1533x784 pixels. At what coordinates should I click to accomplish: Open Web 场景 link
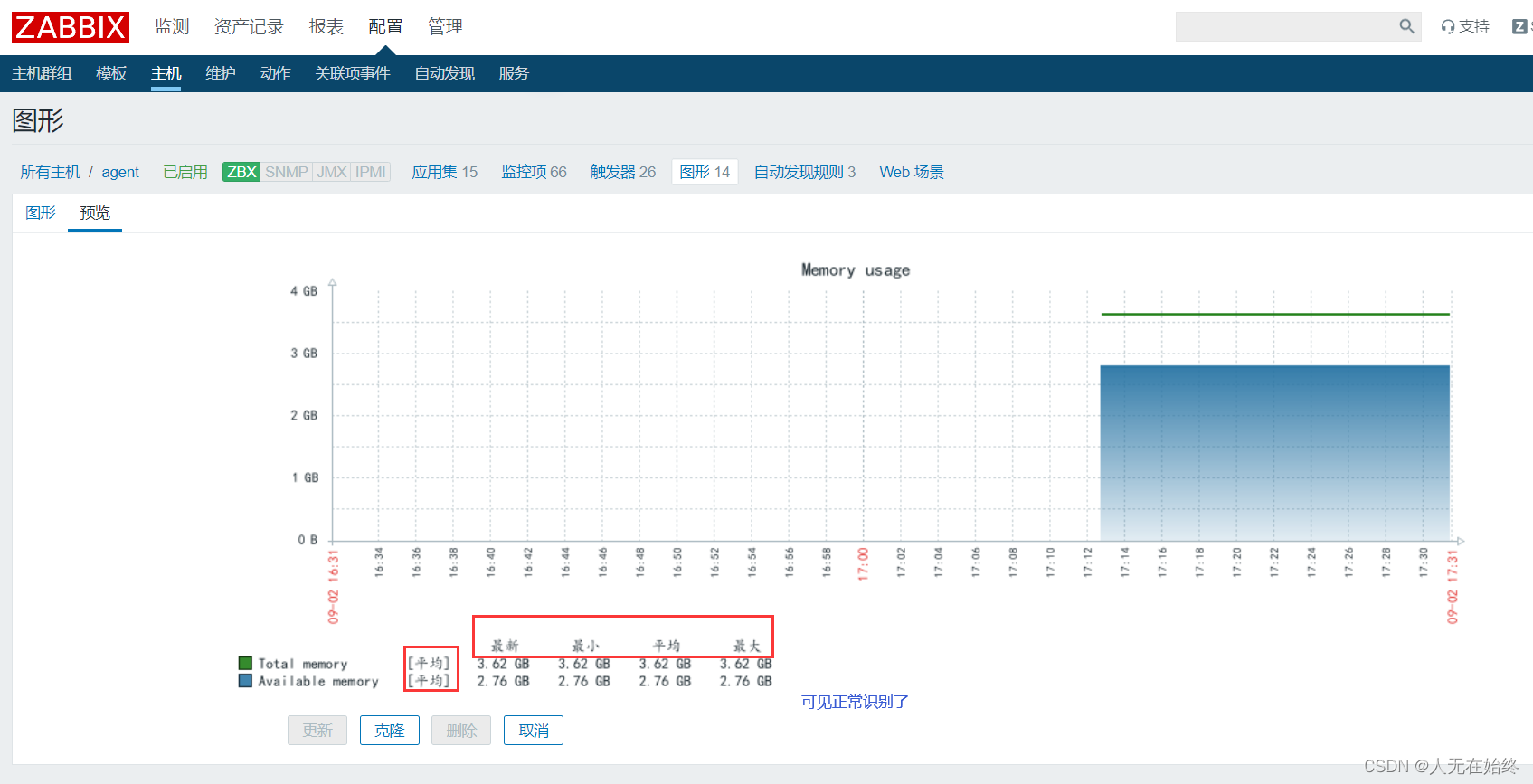pos(912,172)
